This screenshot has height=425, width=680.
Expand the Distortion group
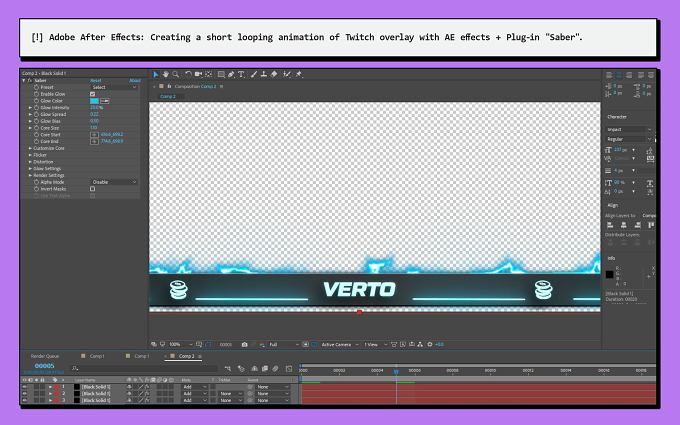(x=30, y=162)
